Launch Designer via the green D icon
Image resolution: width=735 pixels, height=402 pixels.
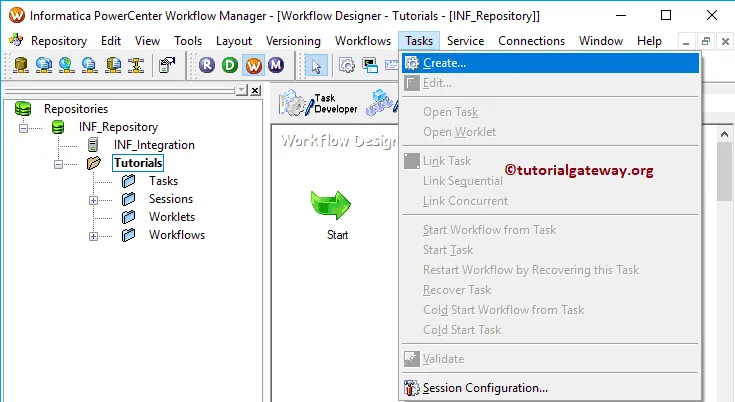click(x=230, y=65)
